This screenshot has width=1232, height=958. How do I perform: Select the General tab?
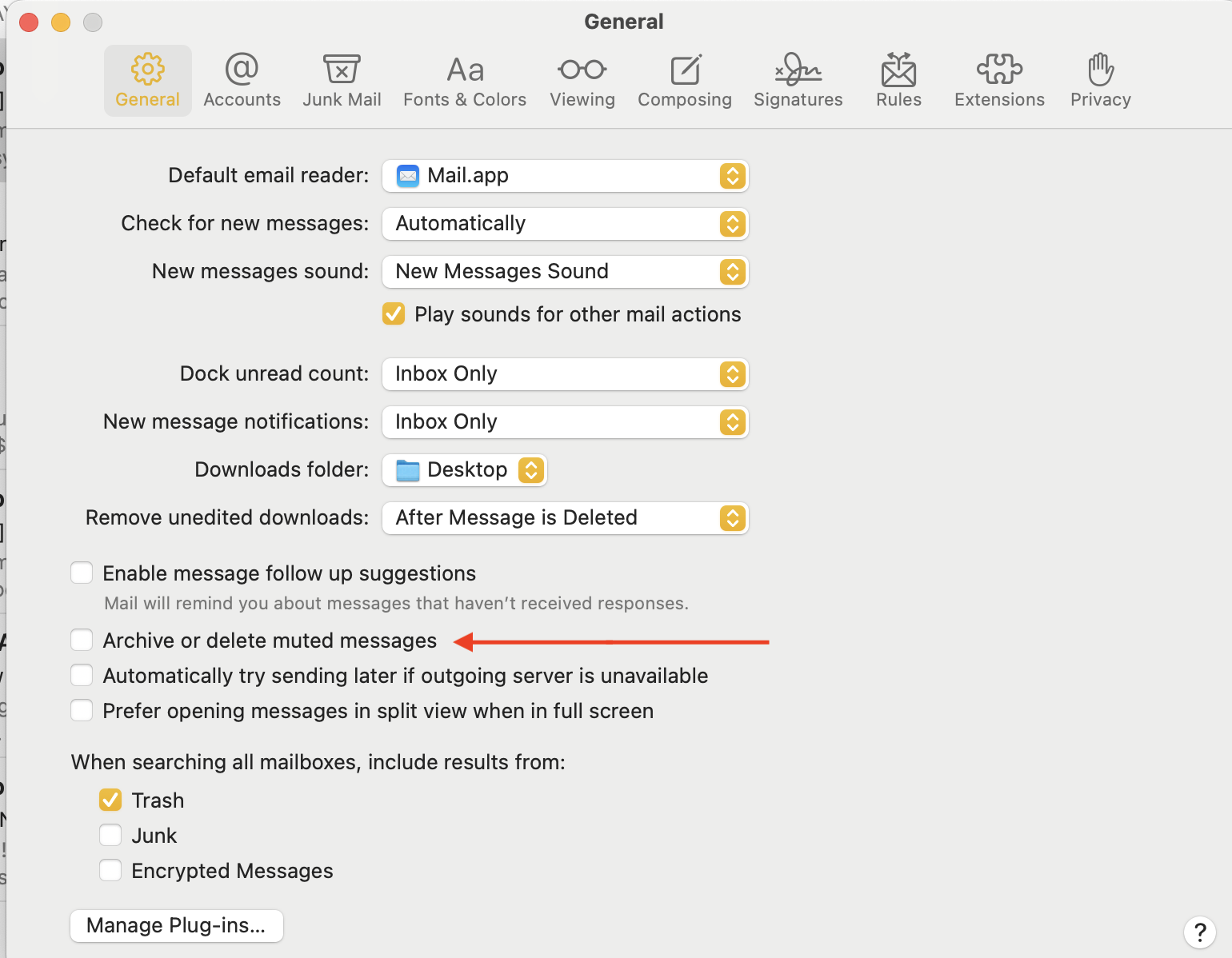[x=148, y=80]
